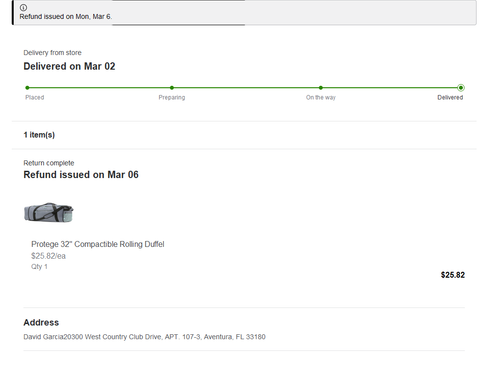Image resolution: width=500 pixels, height=382 pixels.
Task: Select the On the way step marker
Action: point(321,88)
